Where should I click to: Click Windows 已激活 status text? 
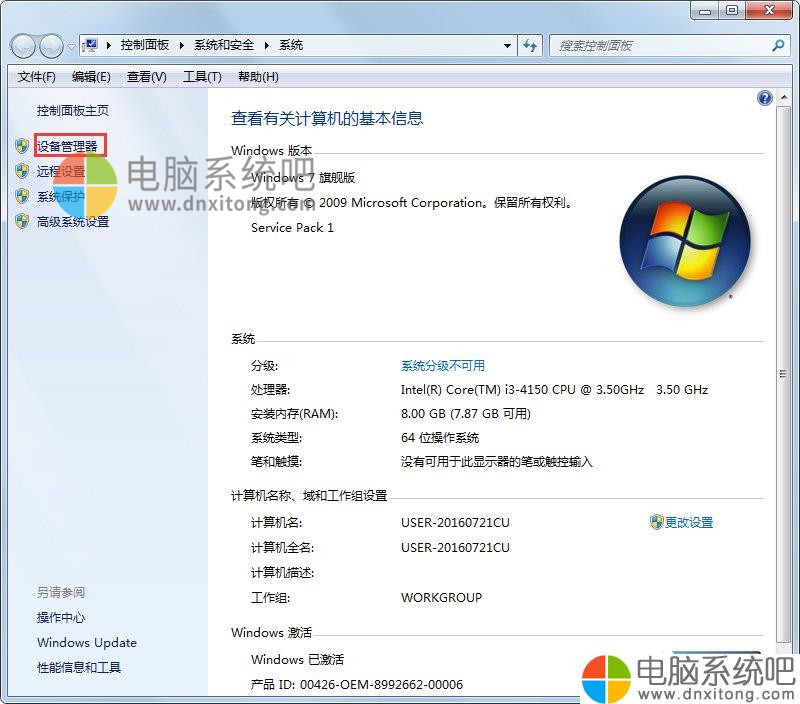[297, 660]
